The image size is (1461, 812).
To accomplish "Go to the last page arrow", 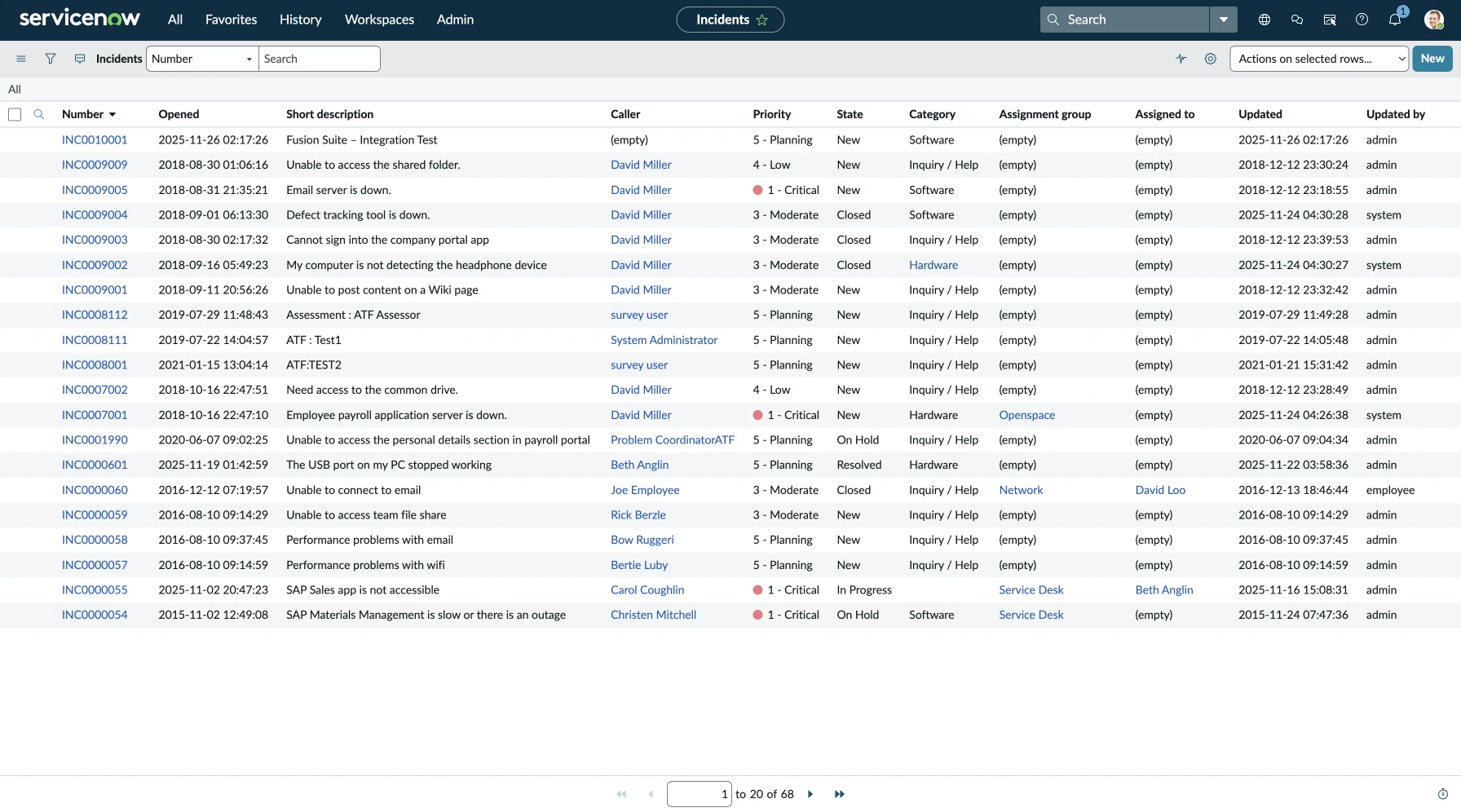I will (840, 794).
